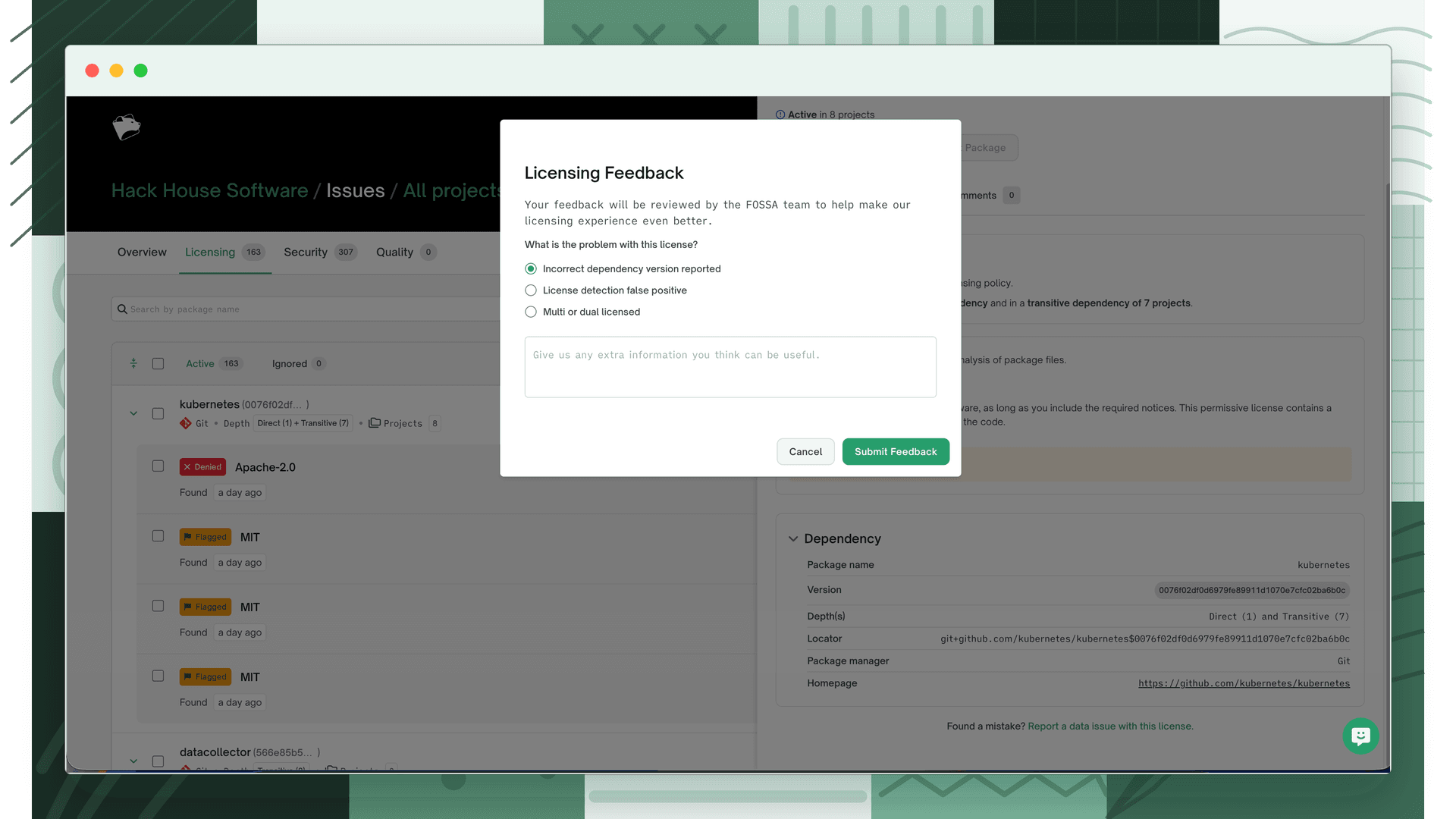
Task: Open the kubernetes GitHub homepage link
Action: click(x=1244, y=683)
